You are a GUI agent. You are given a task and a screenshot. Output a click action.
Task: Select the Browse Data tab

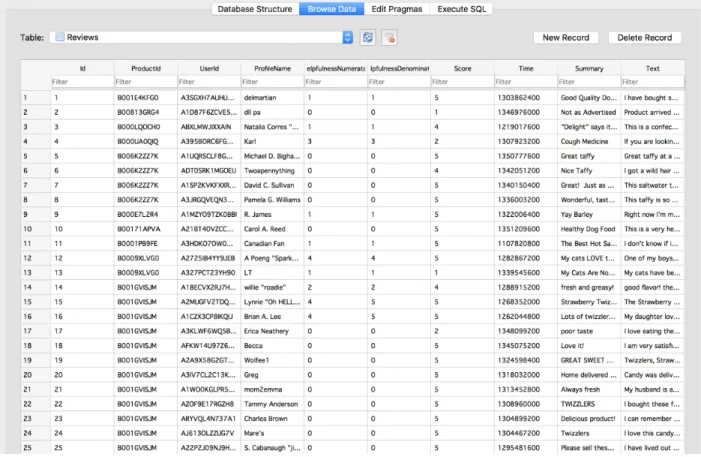pyautogui.click(x=332, y=9)
